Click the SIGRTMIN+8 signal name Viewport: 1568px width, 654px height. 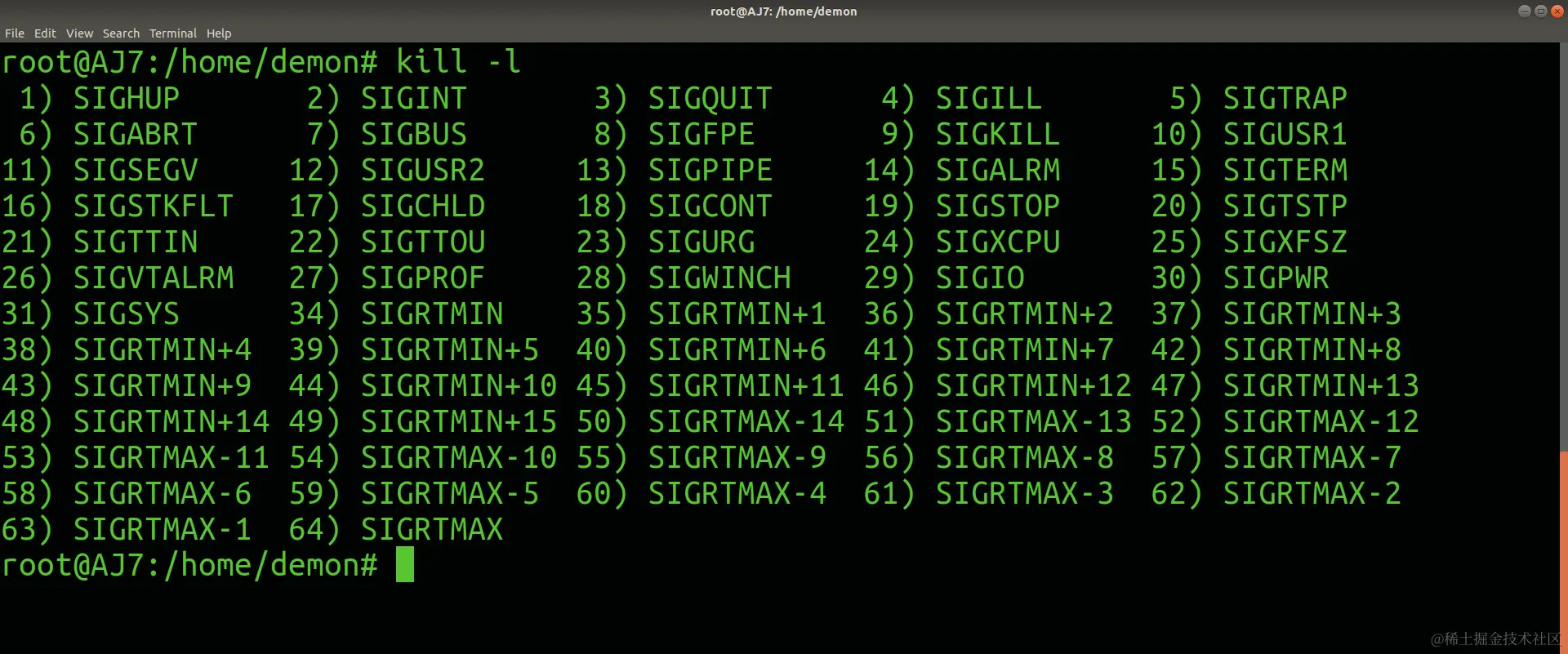[x=1312, y=349]
